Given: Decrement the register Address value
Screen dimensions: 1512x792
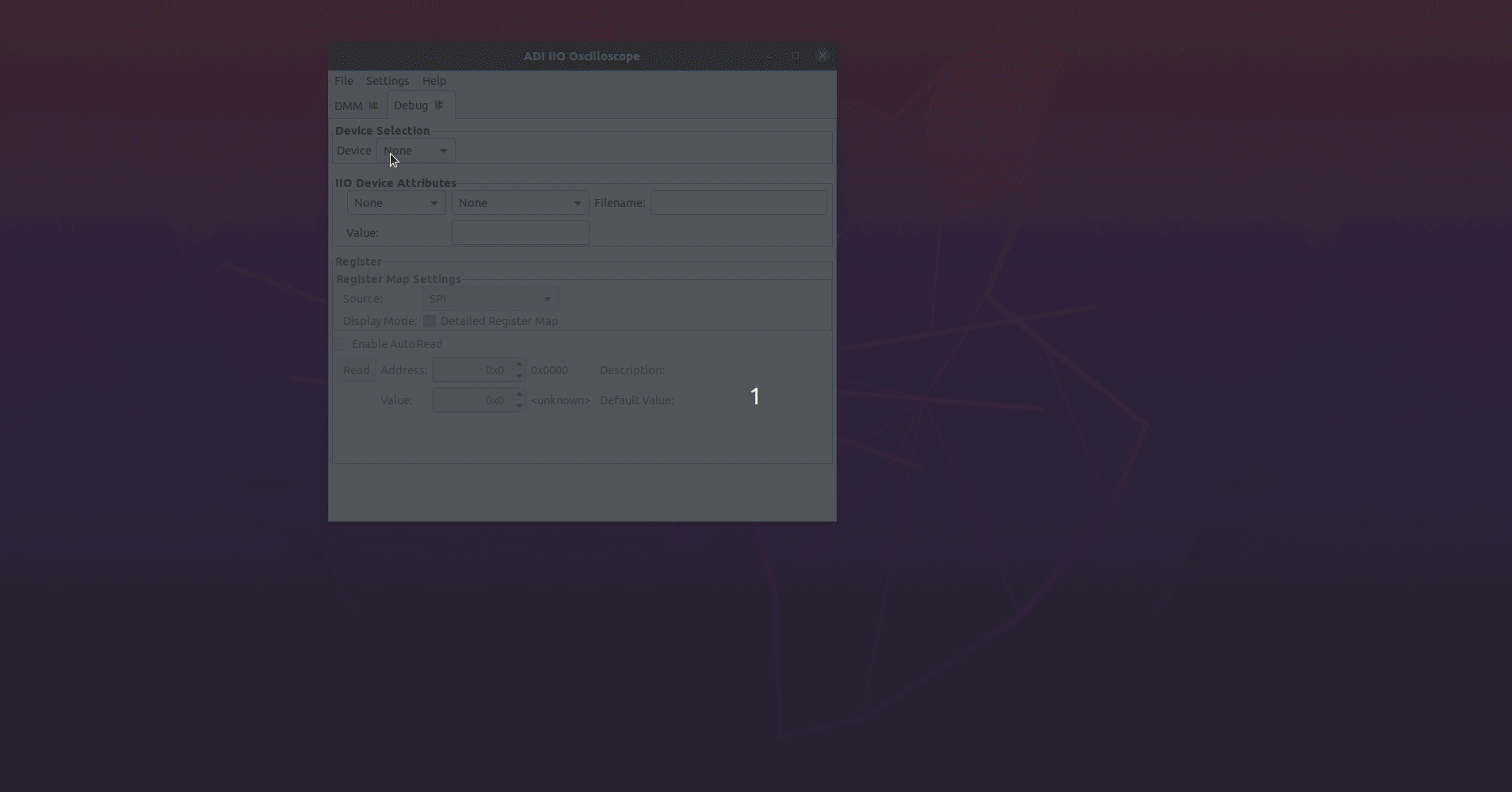Looking at the screenshot, I should coord(519,376).
